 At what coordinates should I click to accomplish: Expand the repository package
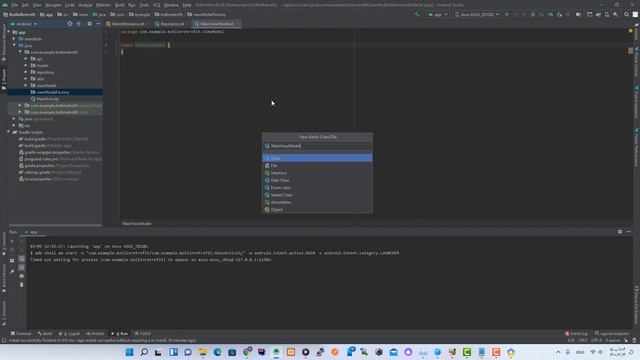(26, 72)
